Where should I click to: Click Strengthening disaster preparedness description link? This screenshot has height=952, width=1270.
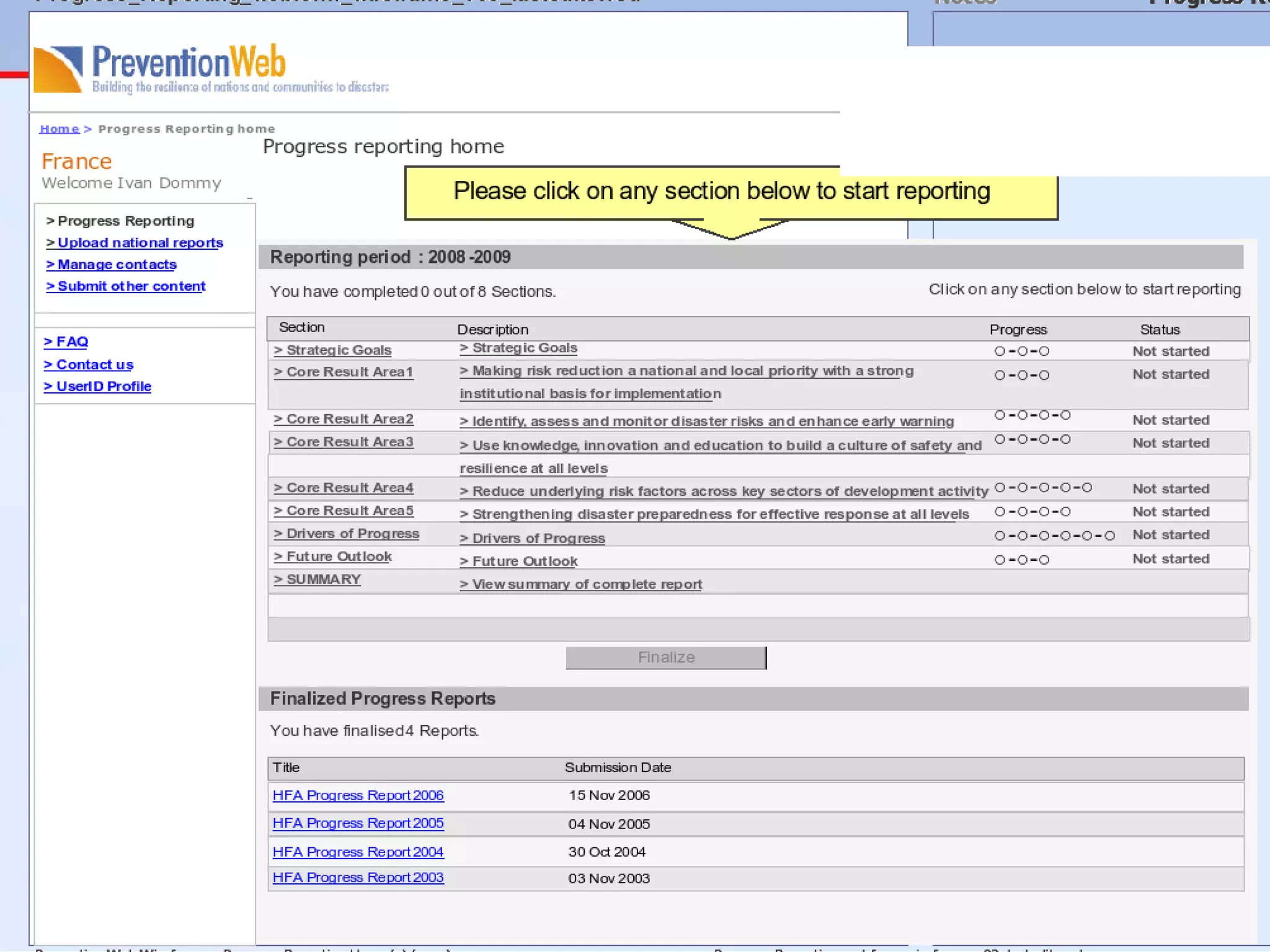coord(714,514)
